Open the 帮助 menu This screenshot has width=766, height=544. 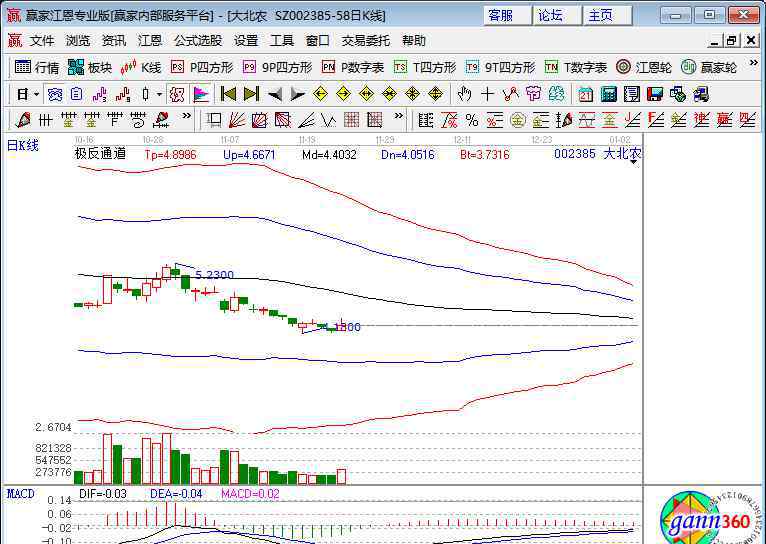(414, 41)
